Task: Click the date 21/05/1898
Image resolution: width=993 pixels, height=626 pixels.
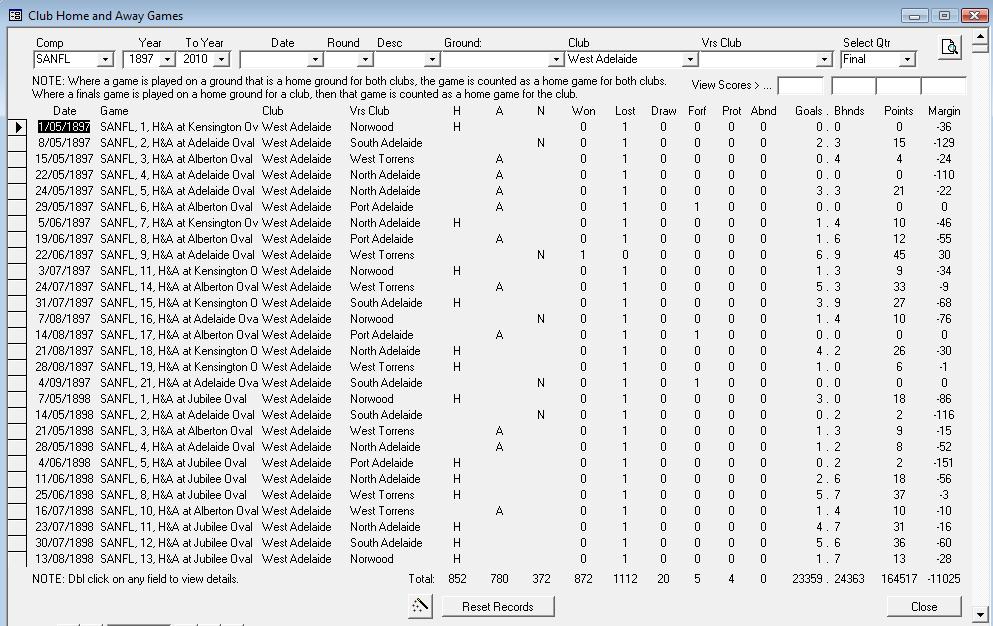Action: (64, 431)
